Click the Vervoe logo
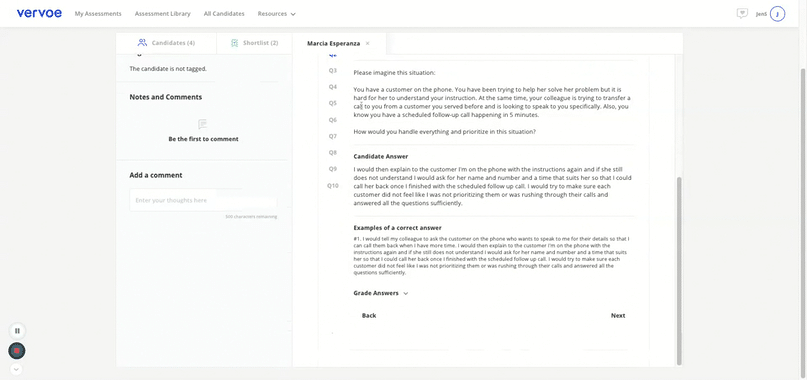 coord(39,13)
